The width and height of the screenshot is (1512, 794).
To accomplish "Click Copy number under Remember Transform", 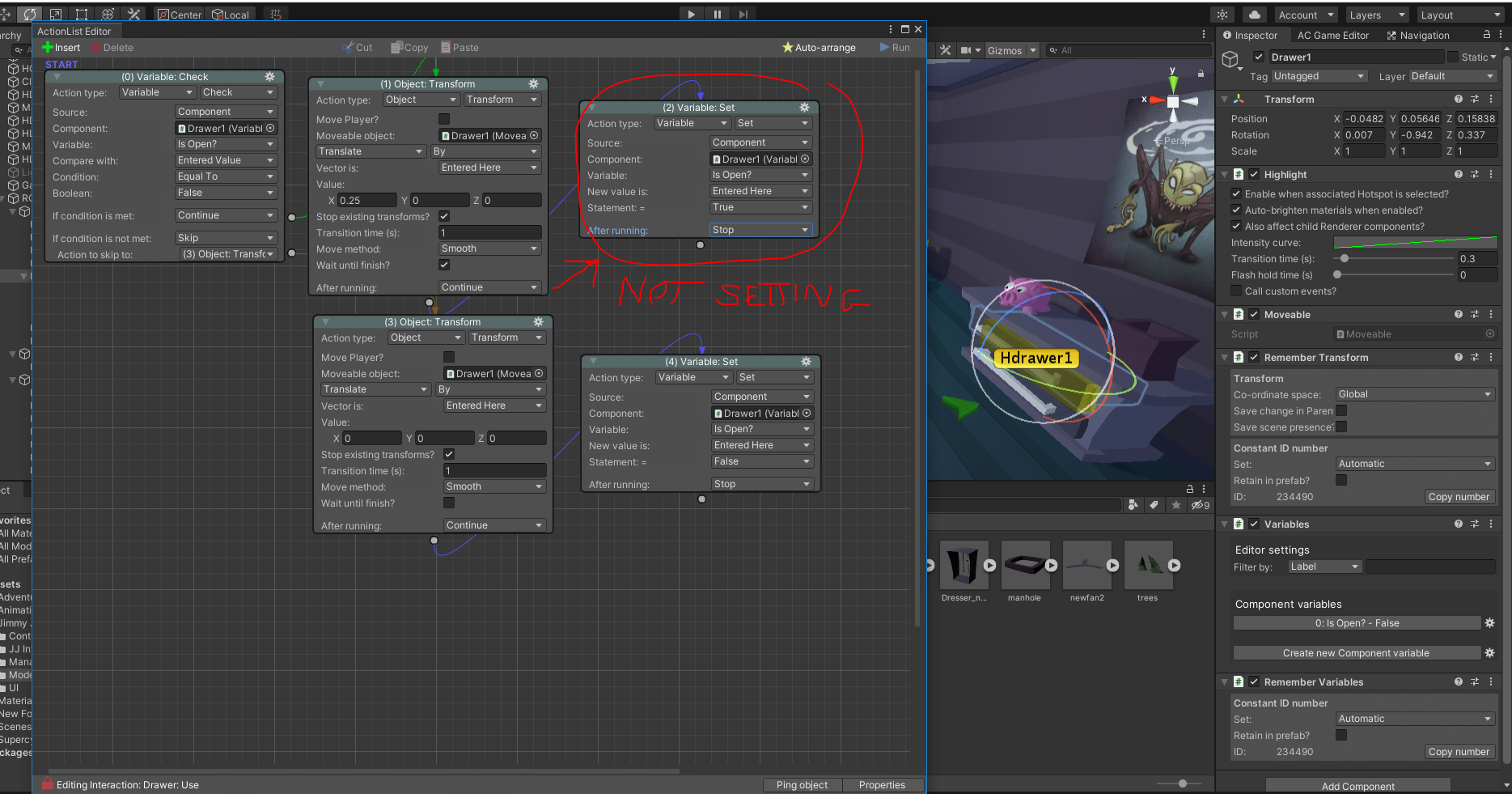I will point(1459,497).
